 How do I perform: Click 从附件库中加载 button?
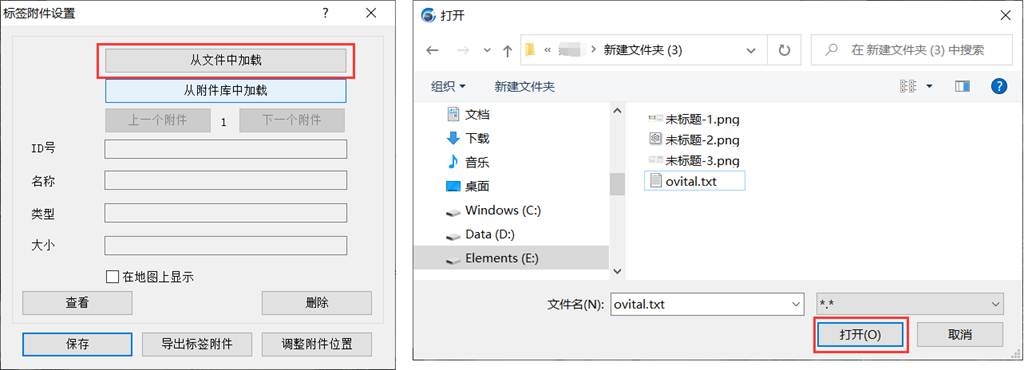click(x=225, y=91)
